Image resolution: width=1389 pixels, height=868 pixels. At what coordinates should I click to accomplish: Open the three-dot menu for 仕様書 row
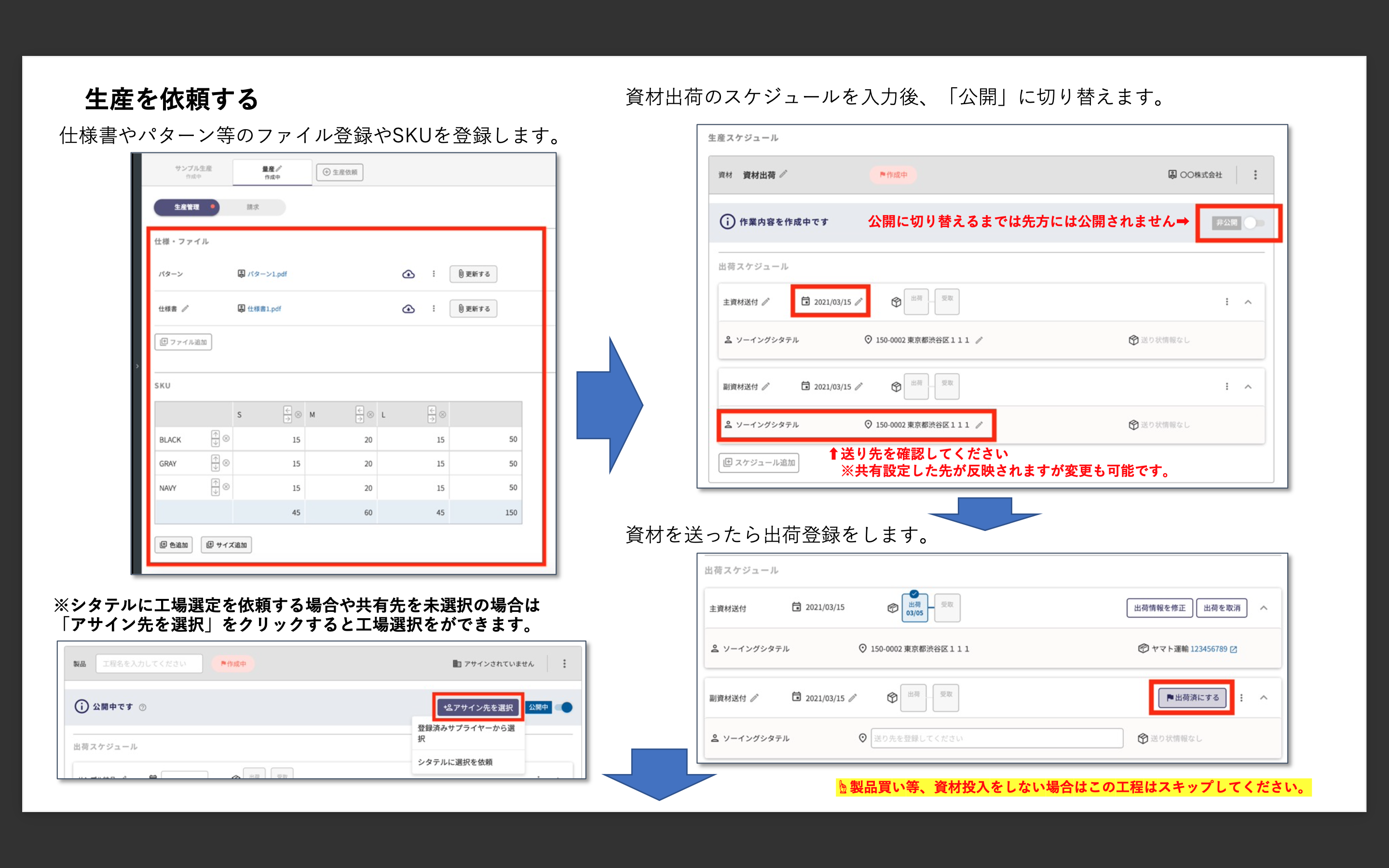(x=434, y=309)
